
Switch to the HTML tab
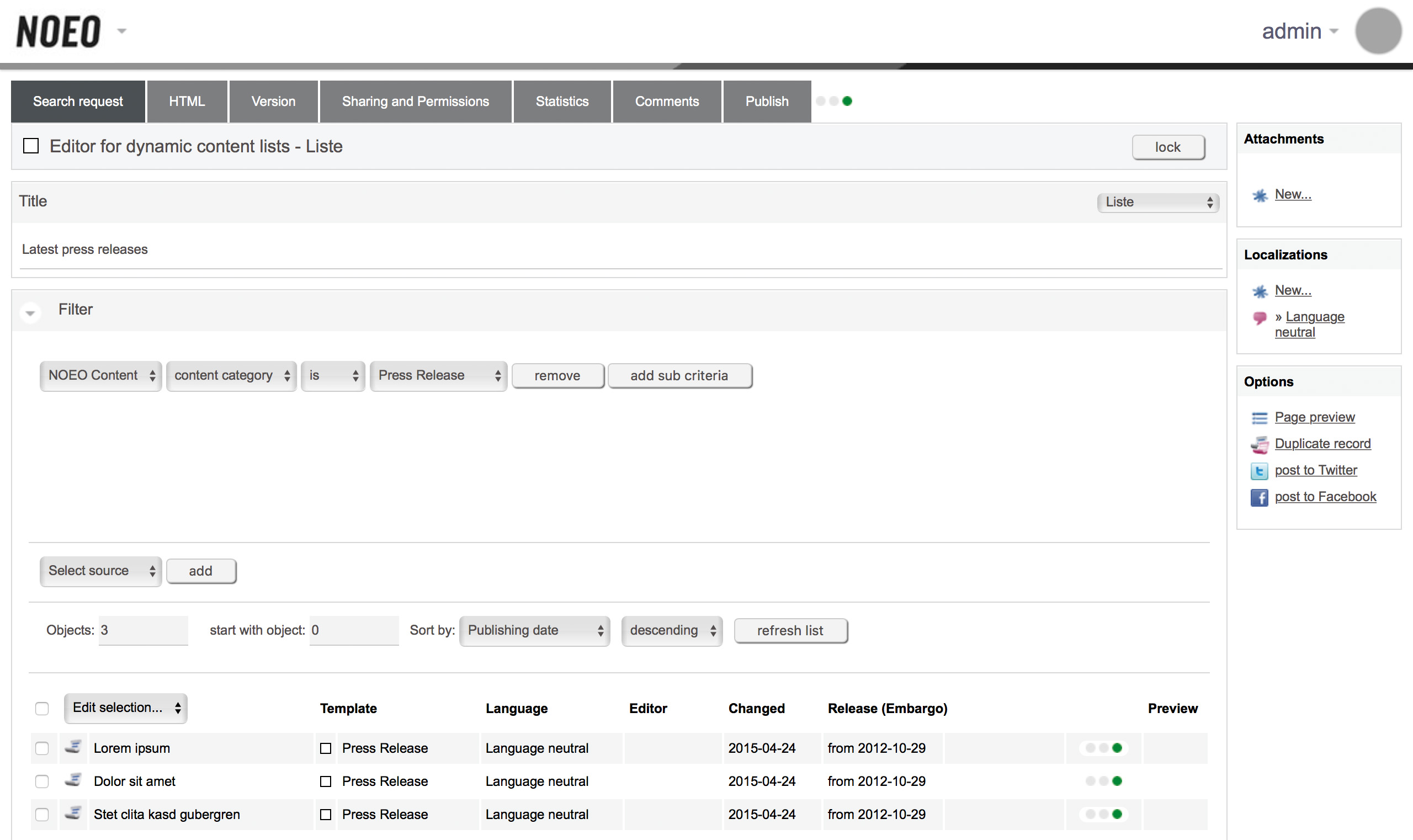(187, 102)
